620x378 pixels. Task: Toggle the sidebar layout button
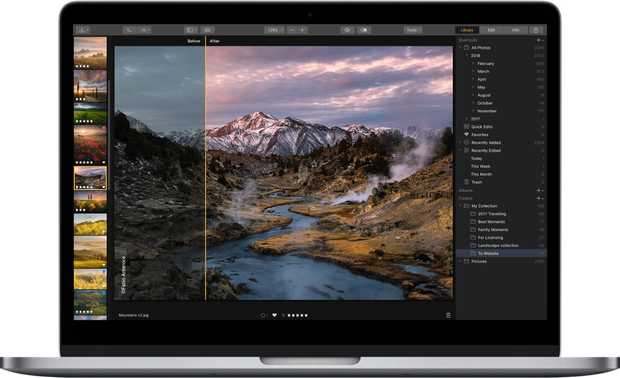click(x=191, y=30)
